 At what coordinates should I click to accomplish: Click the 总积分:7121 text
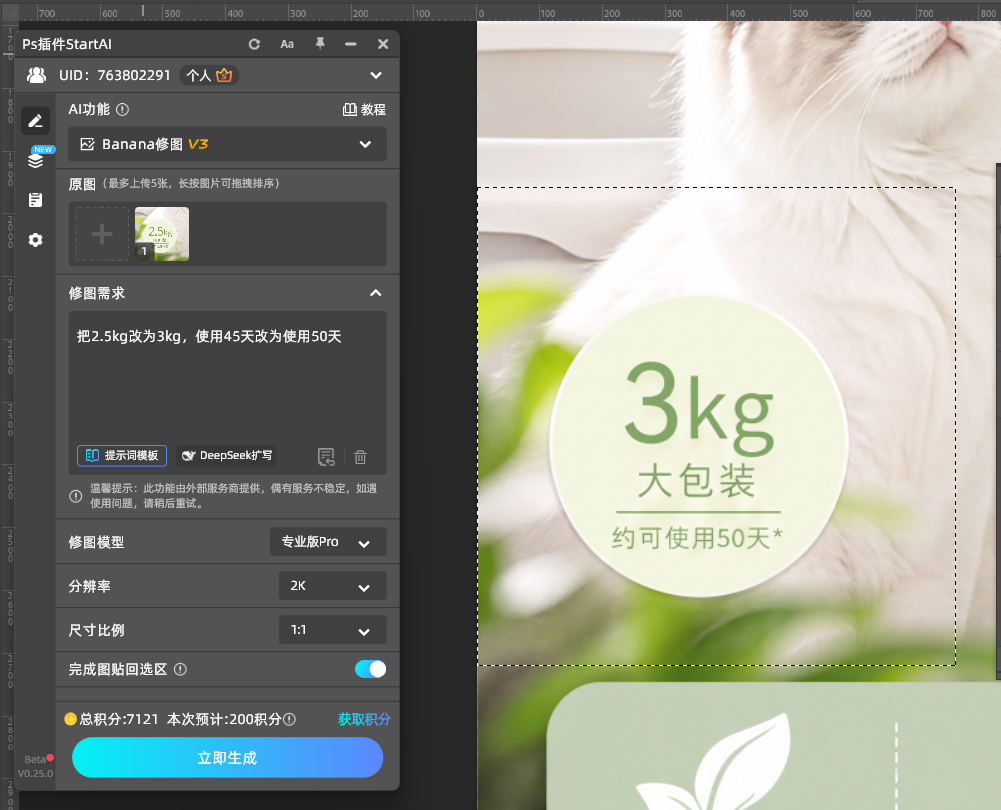[x=119, y=719]
